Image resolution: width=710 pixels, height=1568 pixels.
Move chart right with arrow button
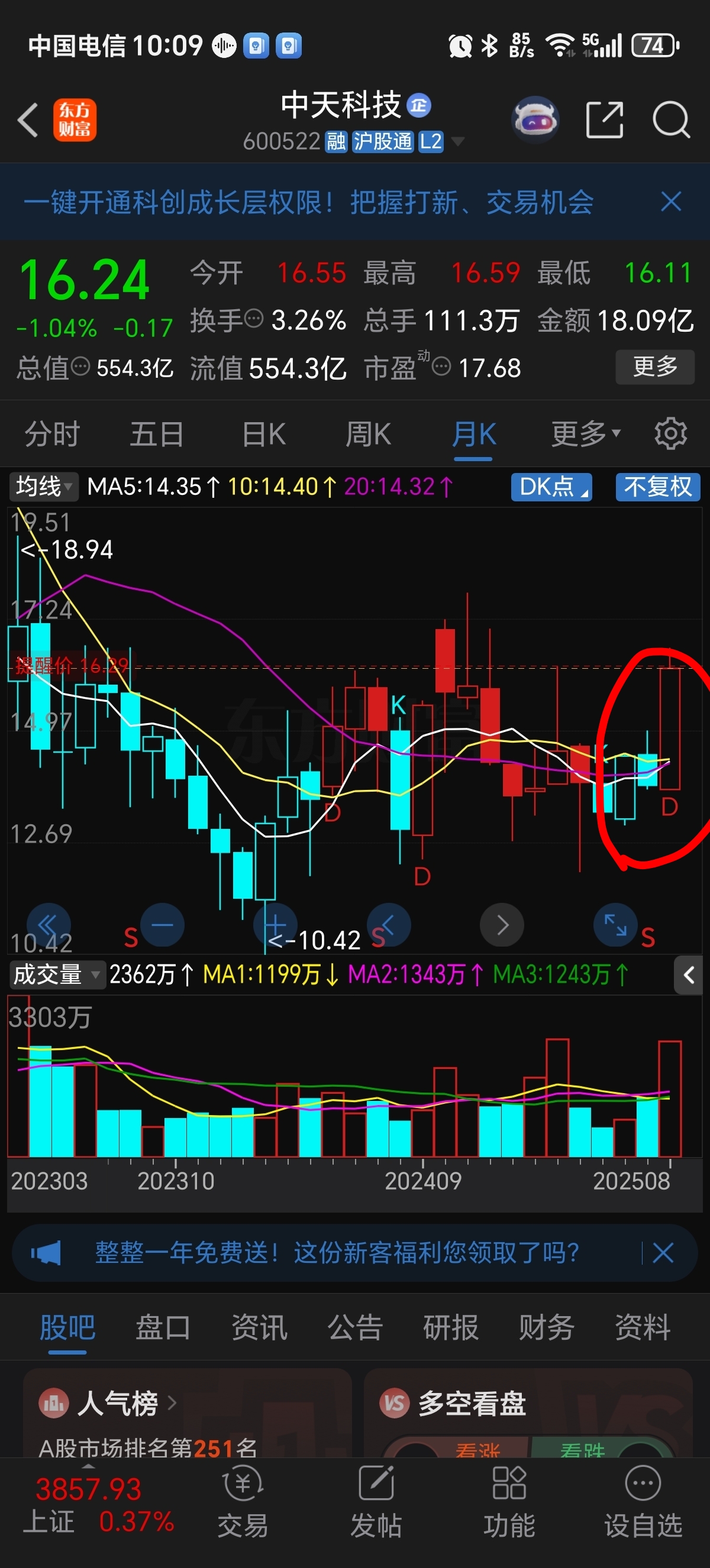tap(502, 925)
